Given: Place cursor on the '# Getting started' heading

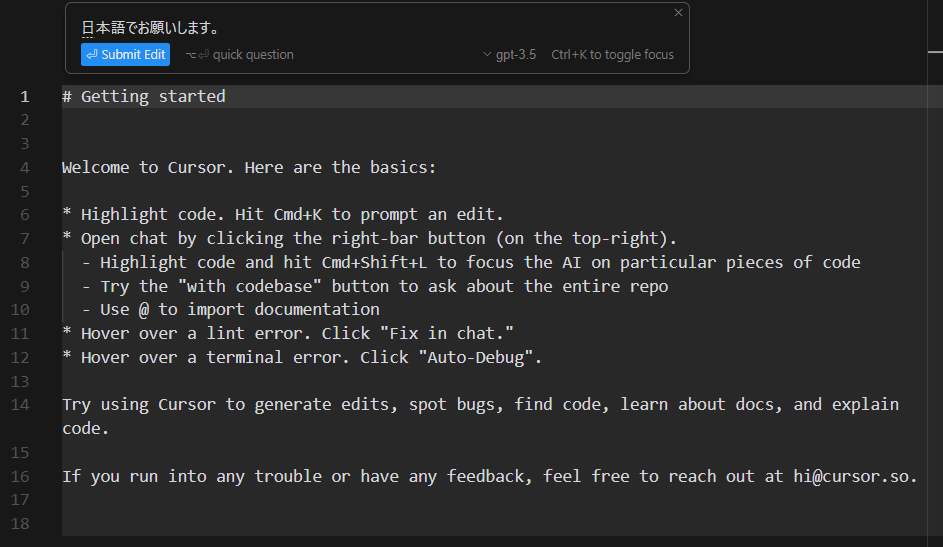Looking at the screenshot, I should point(144,97).
